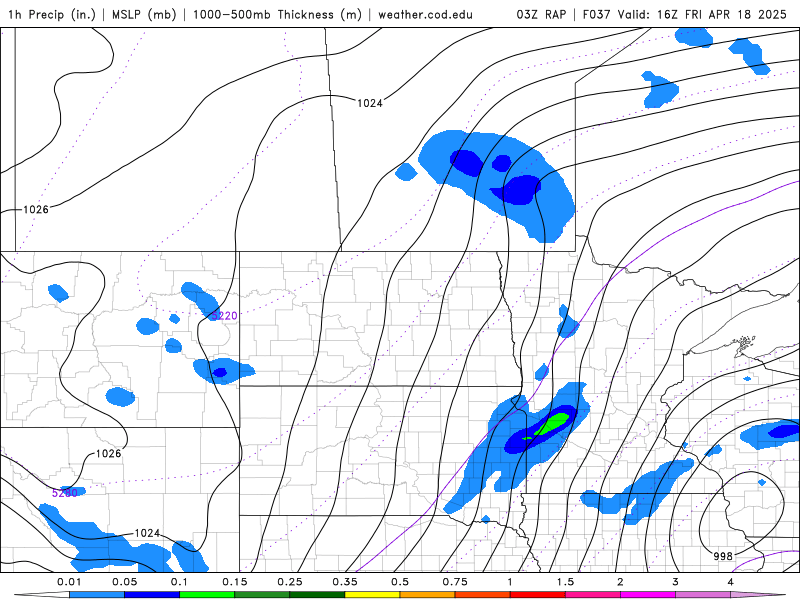This screenshot has height=600, width=800.
Task: Click the 0.05 colorbar tick label
Action: tap(124, 582)
